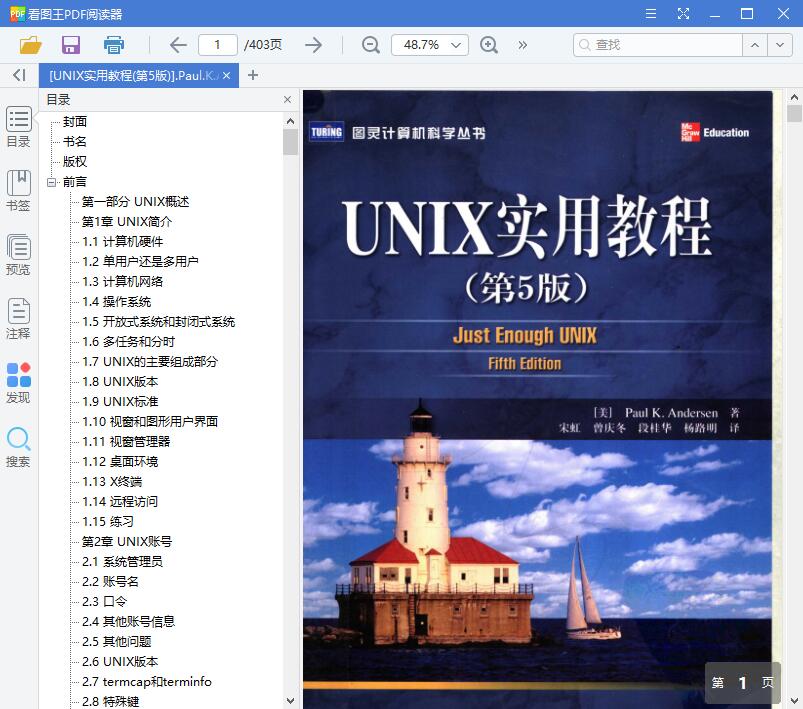
Task: Jump to 1.3 计算机网络
Action: point(122,281)
